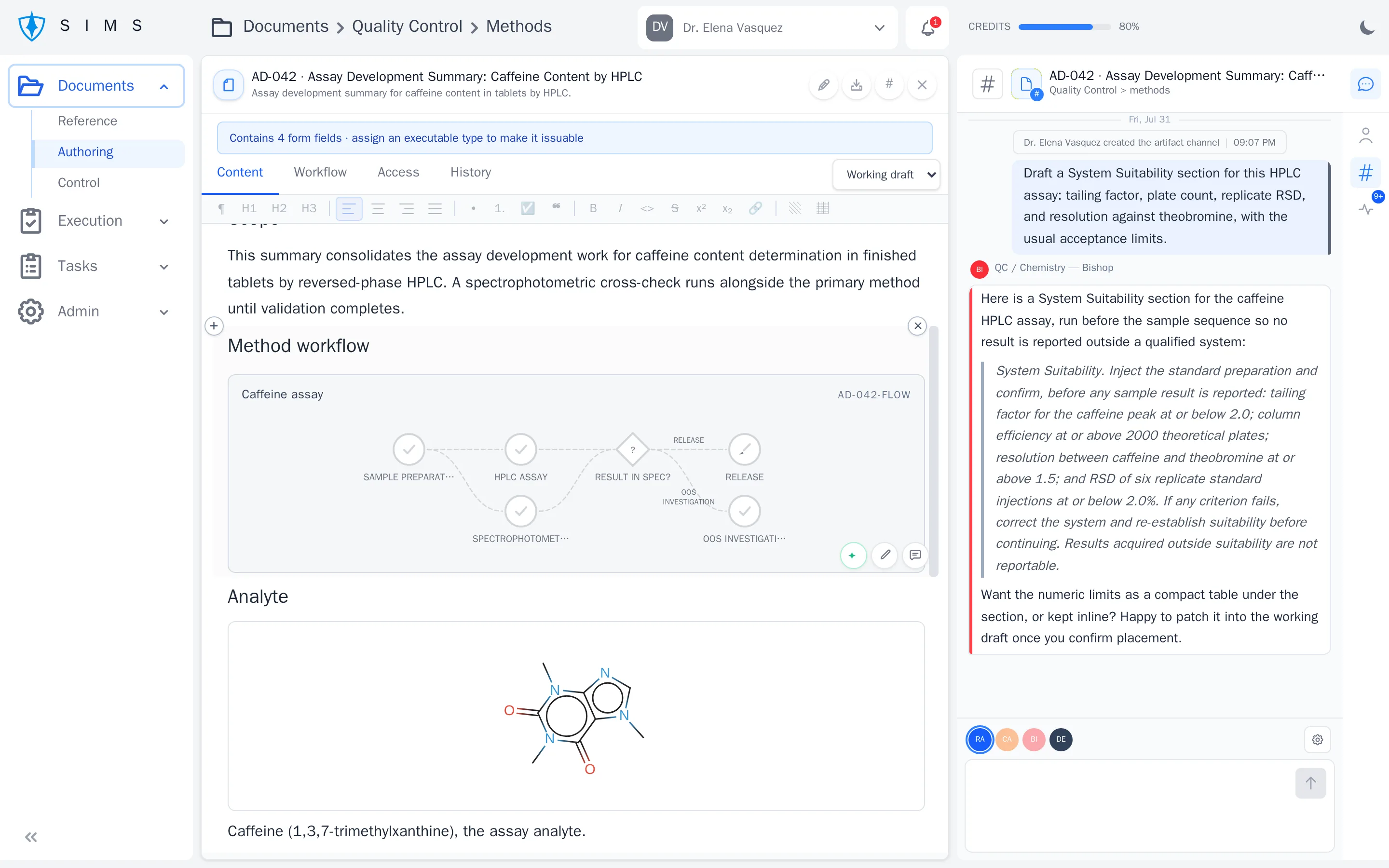Toggle strikethrough formatting
The height and width of the screenshot is (868, 1389).
(675, 208)
